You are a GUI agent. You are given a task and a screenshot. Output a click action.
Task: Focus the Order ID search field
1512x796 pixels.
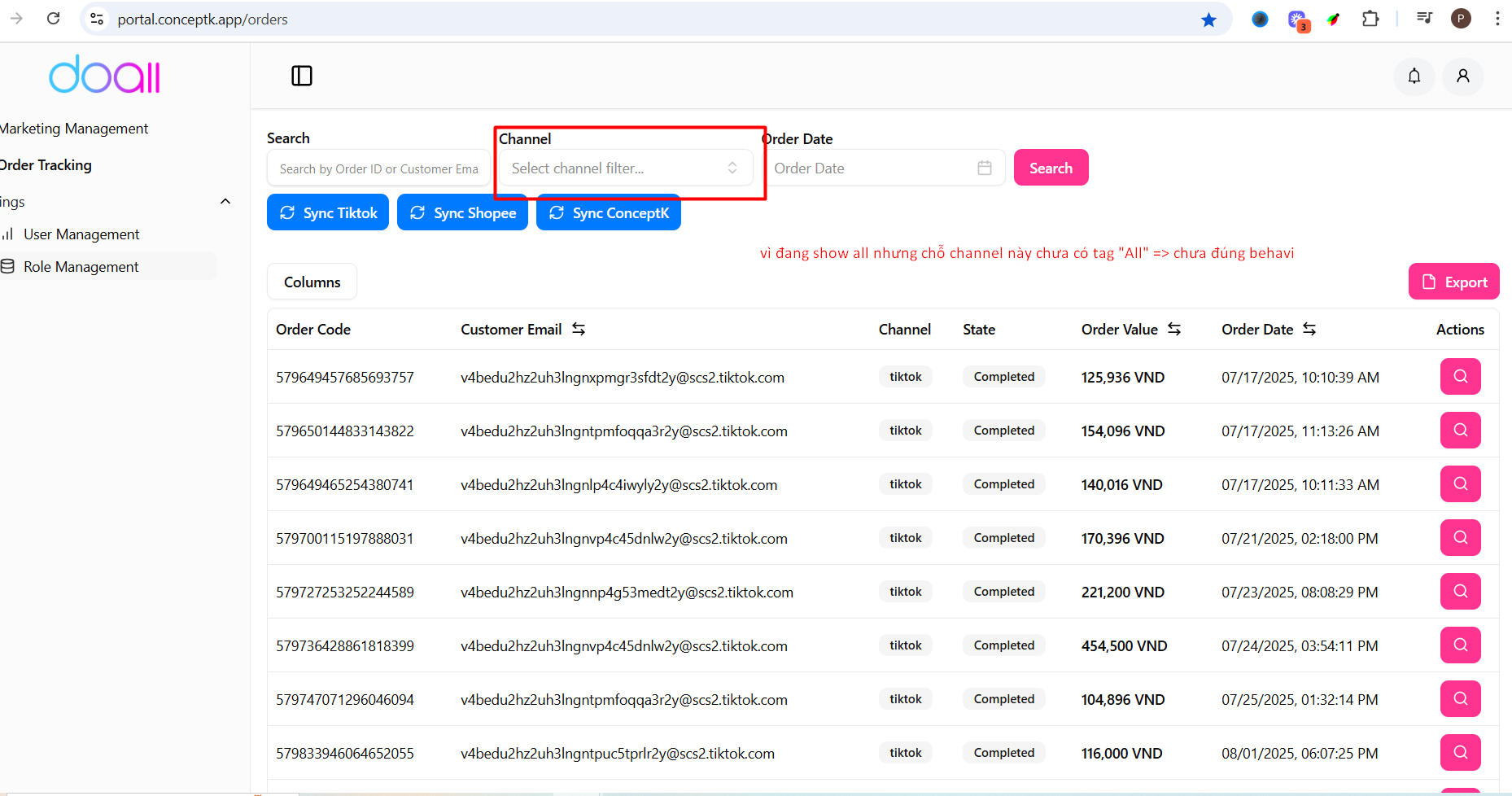tap(378, 168)
